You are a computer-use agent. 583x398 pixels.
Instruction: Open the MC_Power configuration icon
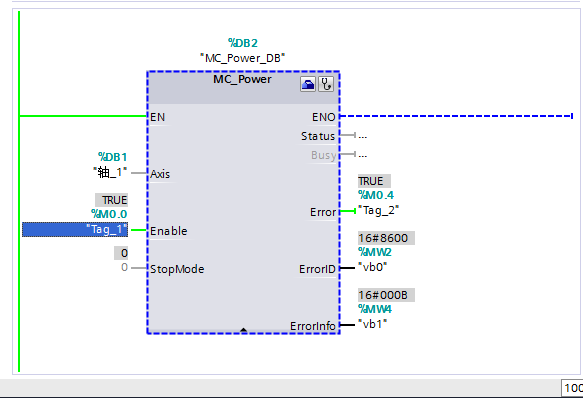coord(307,84)
